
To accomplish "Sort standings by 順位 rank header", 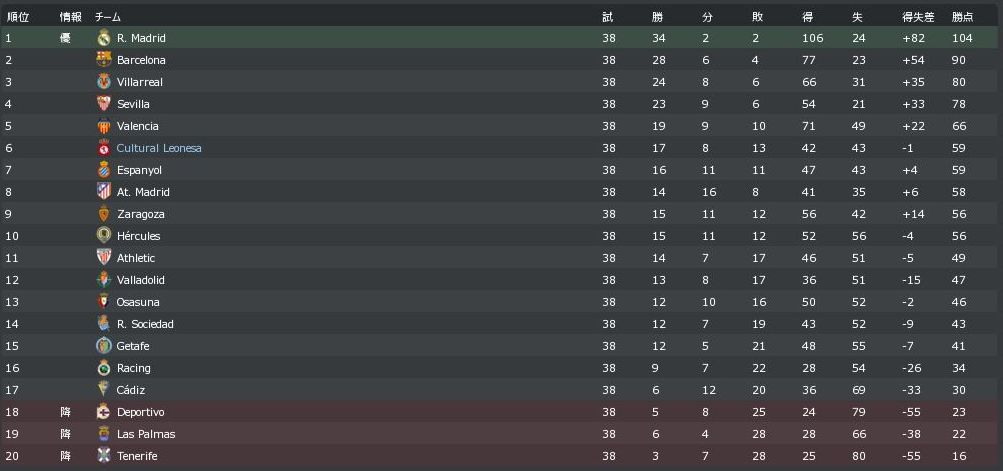I will [17, 17].
